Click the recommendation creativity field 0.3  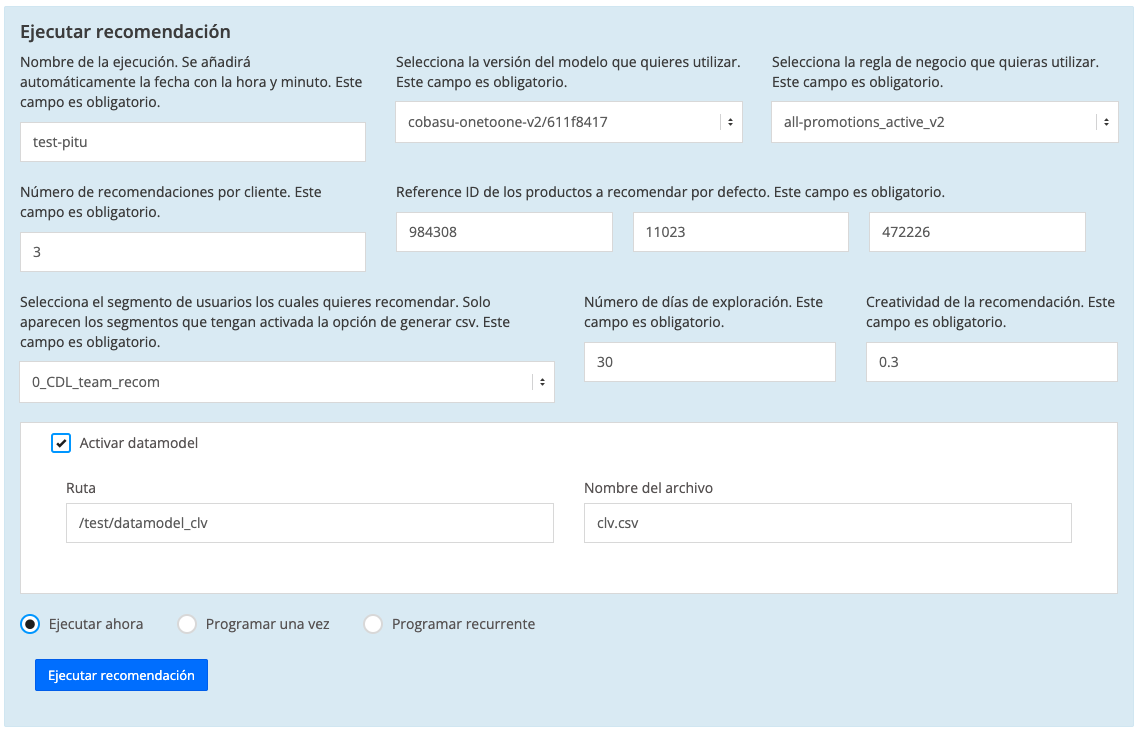tap(991, 362)
